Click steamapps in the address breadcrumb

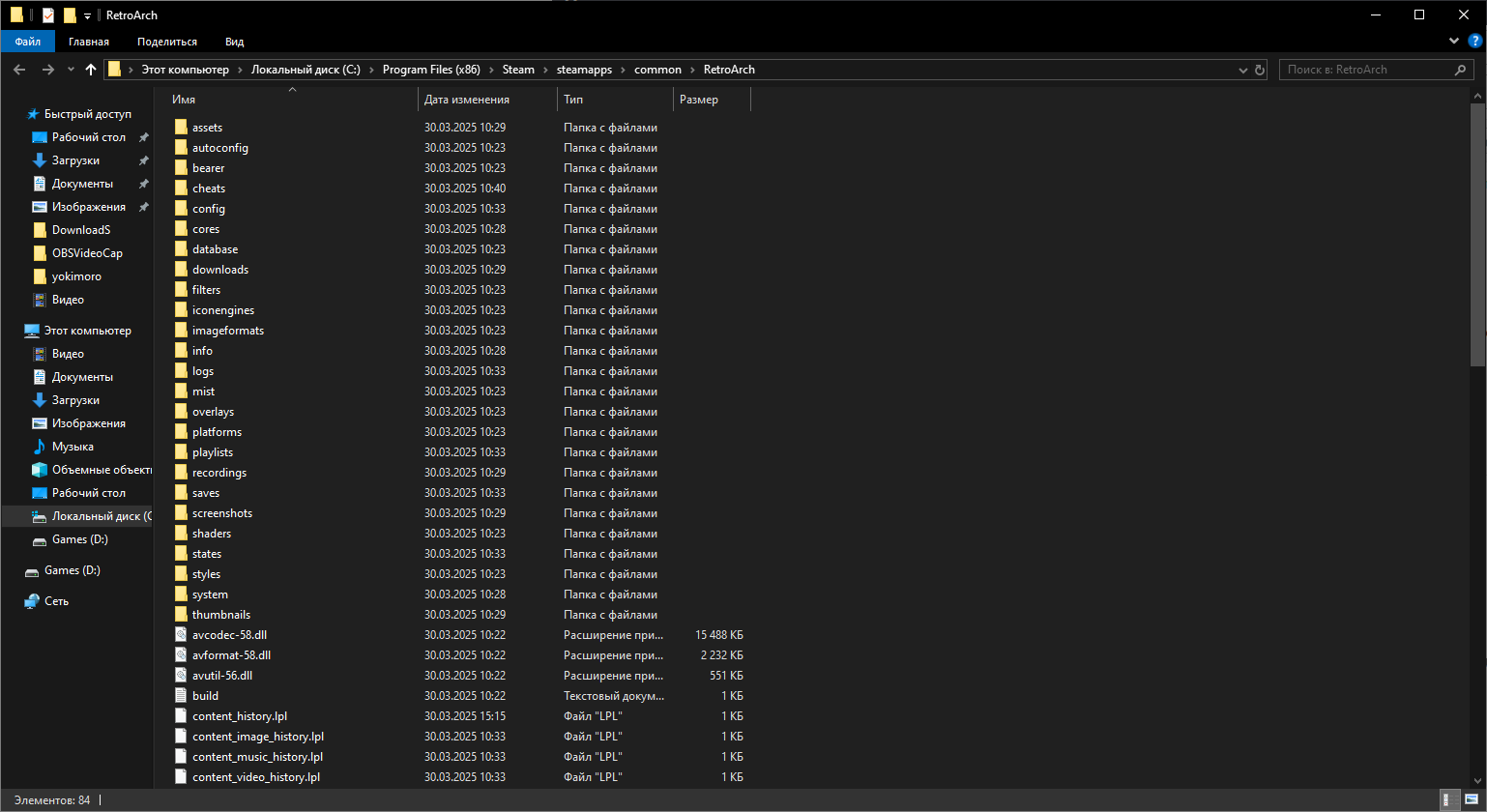pyautogui.click(x=584, y=70)
